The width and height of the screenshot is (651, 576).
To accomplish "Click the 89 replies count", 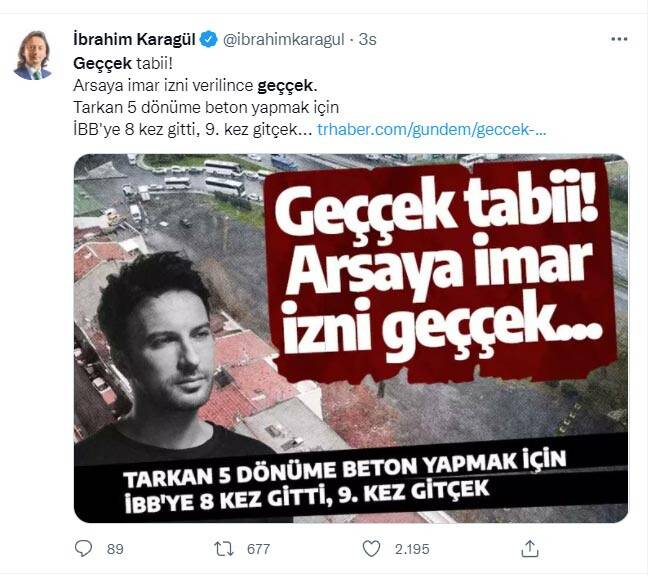I will pos(115,549).
